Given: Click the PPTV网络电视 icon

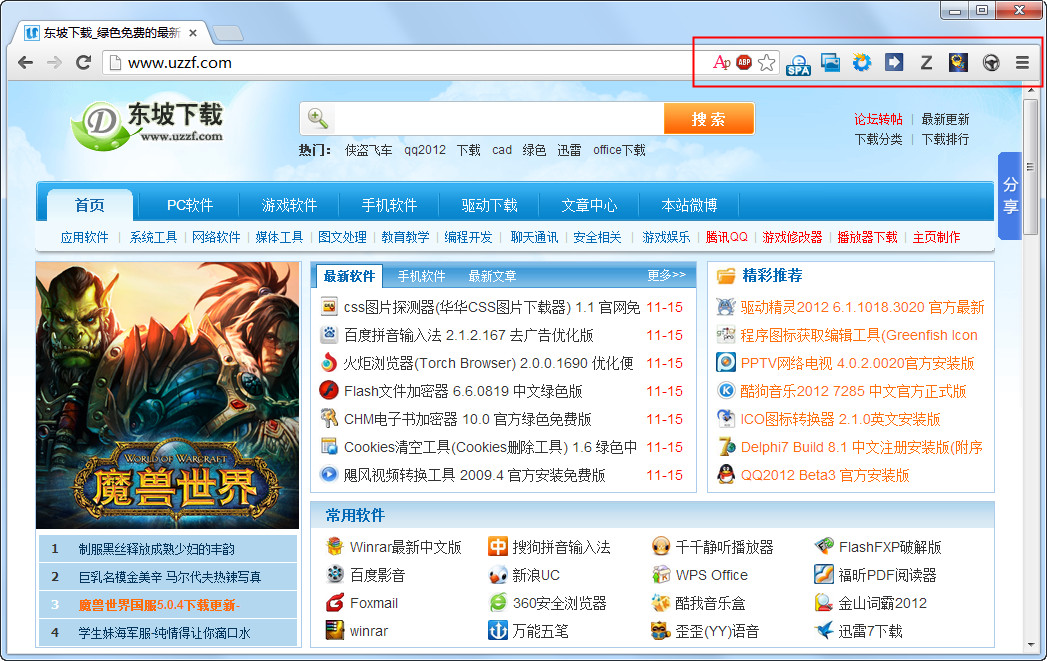Looking at the screenshot, I should [726, 363].
